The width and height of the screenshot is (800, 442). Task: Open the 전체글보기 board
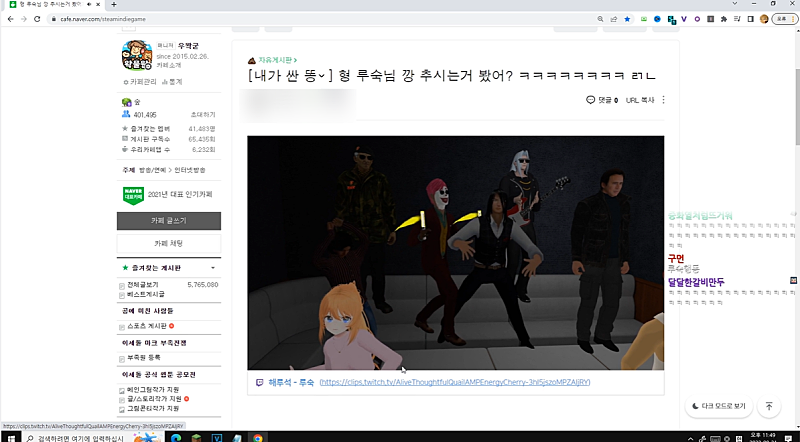[x=142, y=285]
